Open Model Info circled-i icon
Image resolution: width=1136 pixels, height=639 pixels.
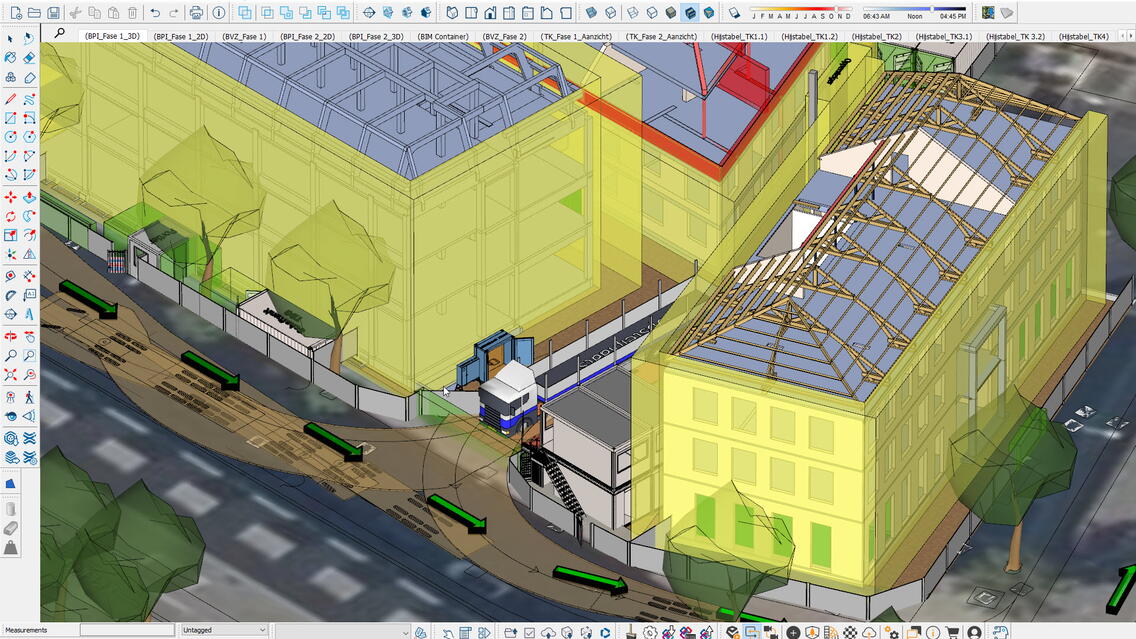coord(219,13)
